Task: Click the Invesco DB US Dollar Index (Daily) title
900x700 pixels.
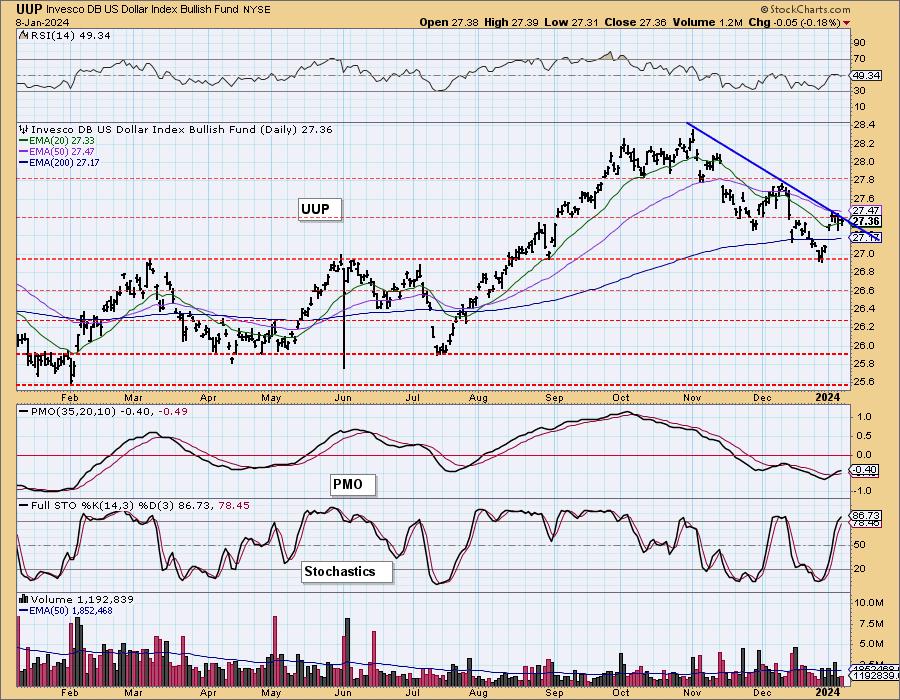Action: (x=176, y=130)
